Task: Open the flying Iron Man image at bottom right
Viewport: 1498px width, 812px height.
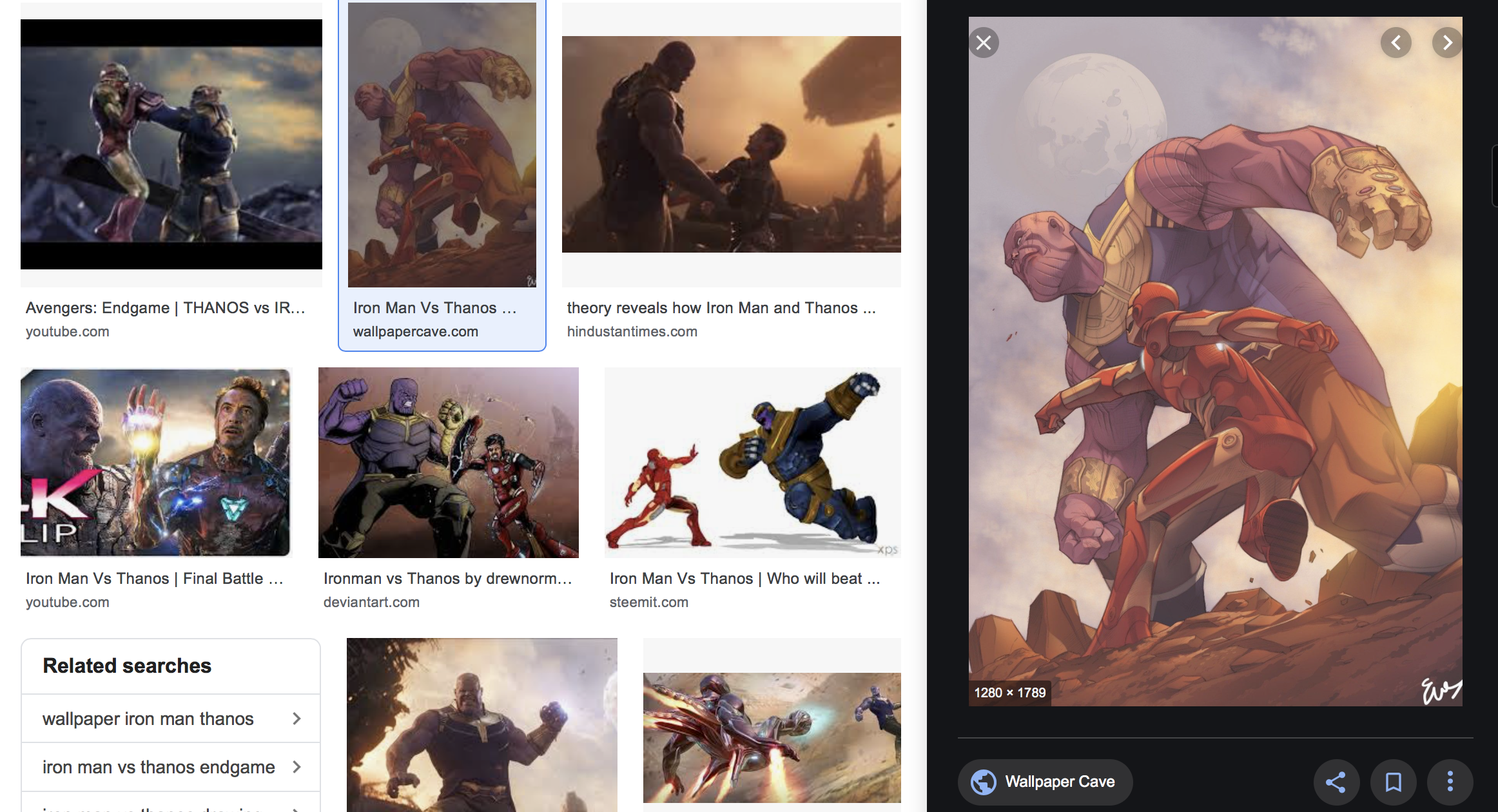Action: (772, 738)
